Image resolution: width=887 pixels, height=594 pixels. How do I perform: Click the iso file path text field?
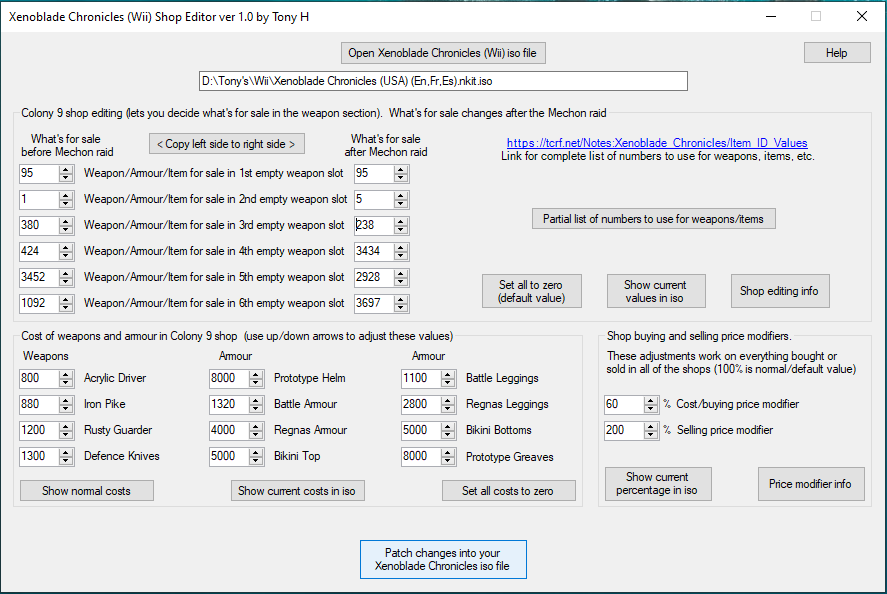pos(443,81)
